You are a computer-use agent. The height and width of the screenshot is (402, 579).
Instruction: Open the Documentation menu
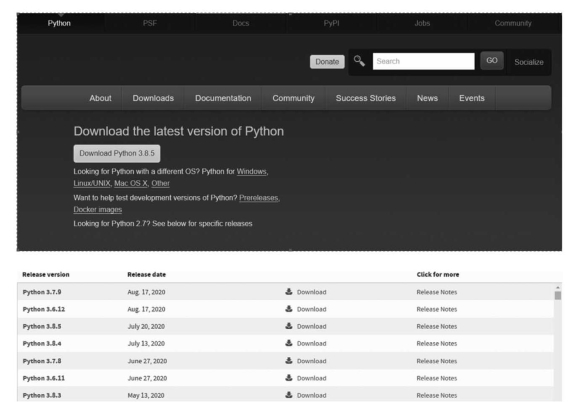tap(223, 98)
